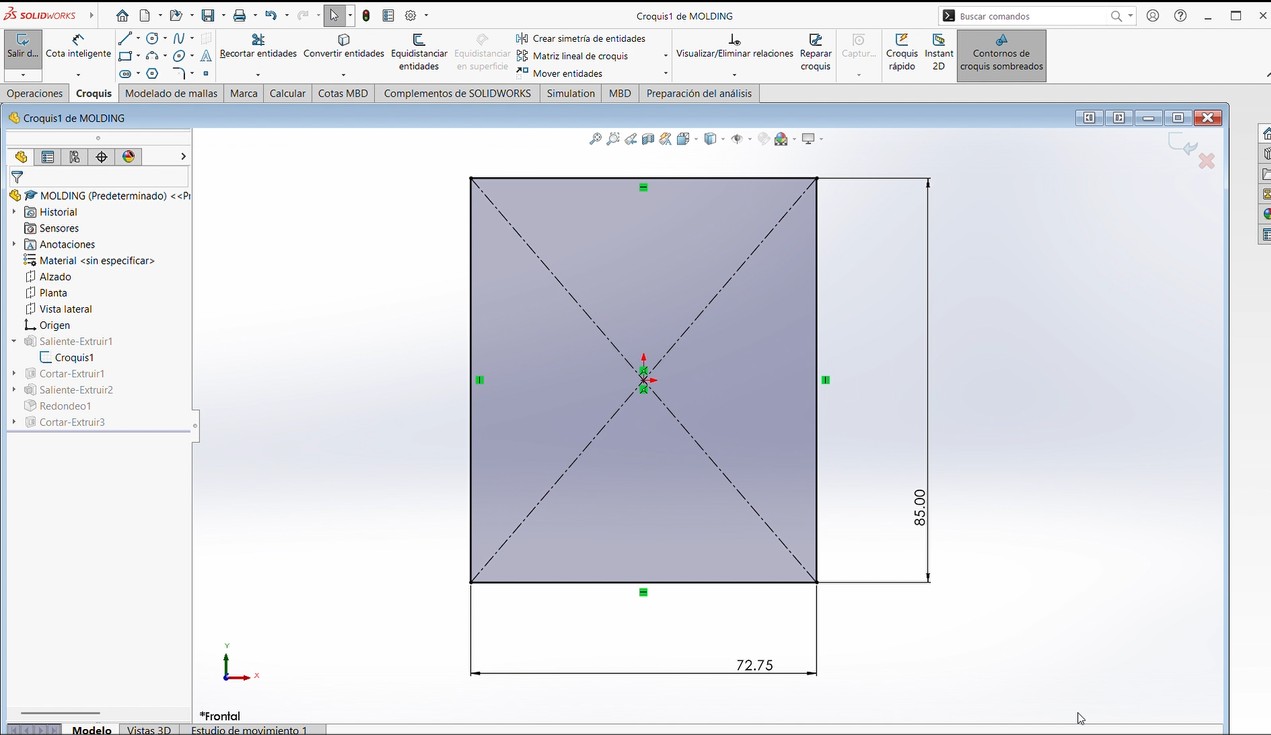
Task: Undo the last action
Action: click(270, 16)
